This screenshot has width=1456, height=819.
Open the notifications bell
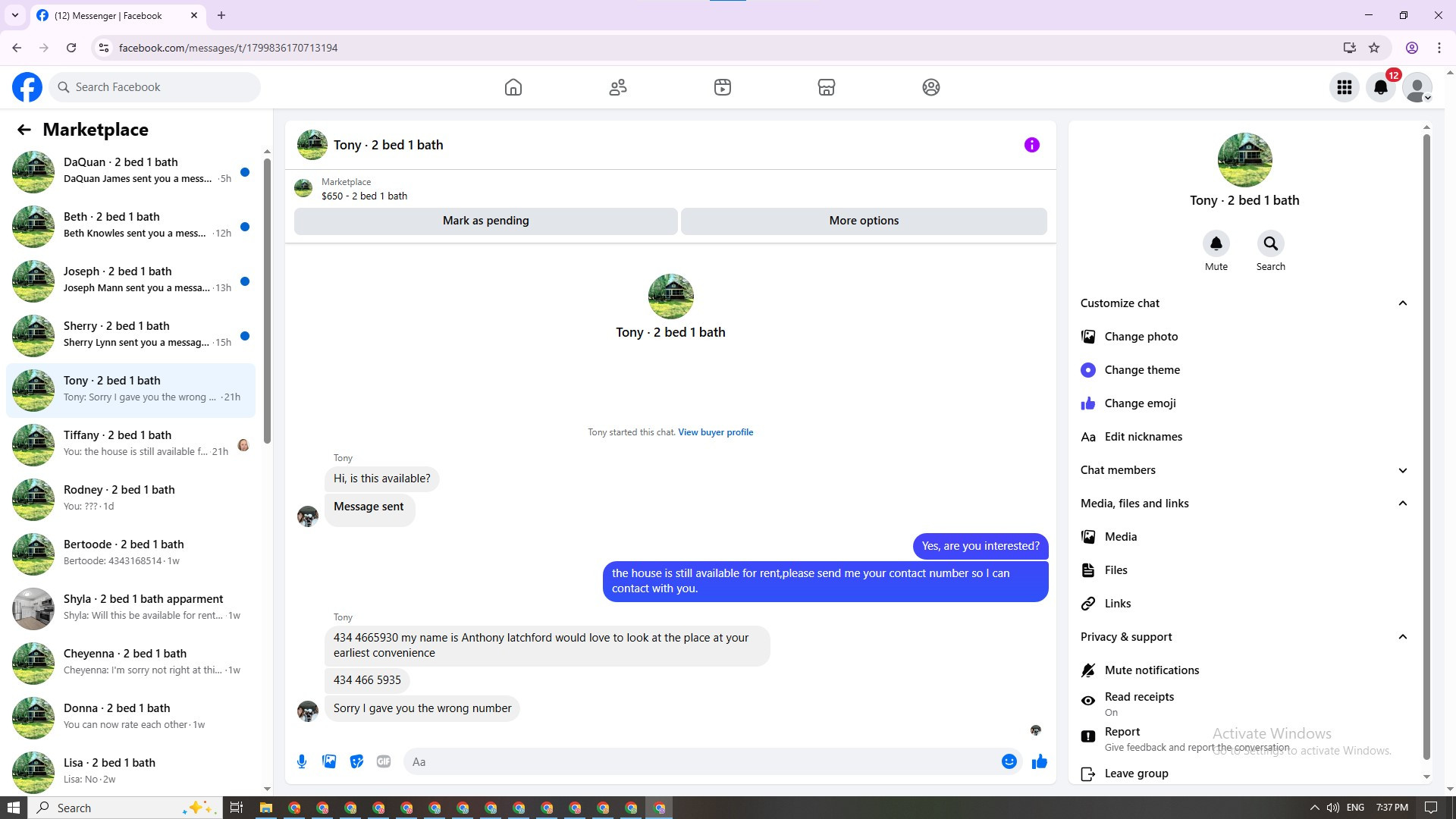(1380, 87)
